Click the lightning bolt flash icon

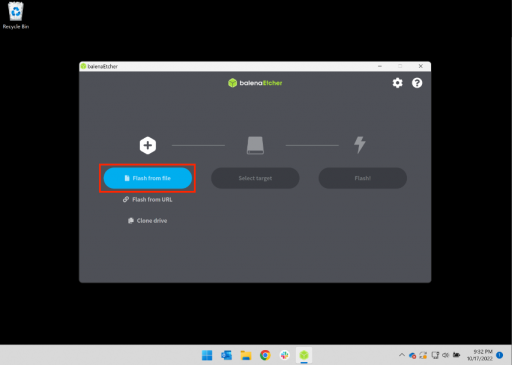pyautogui.click(x=360, y=145)
